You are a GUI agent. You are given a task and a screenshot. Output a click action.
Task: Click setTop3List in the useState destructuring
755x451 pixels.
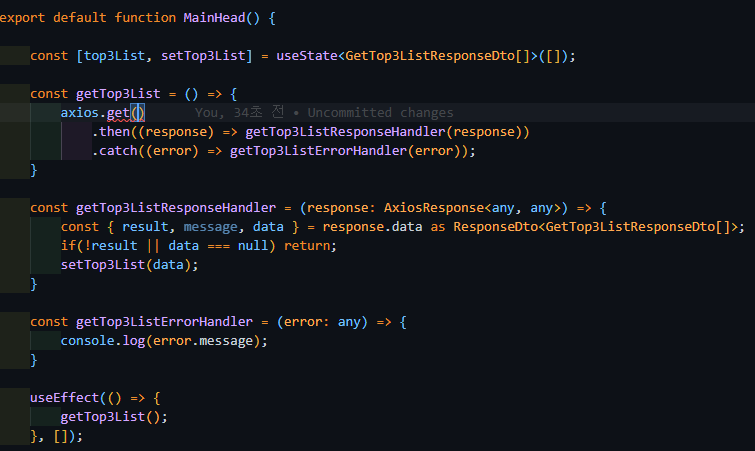tap(203, 56)
